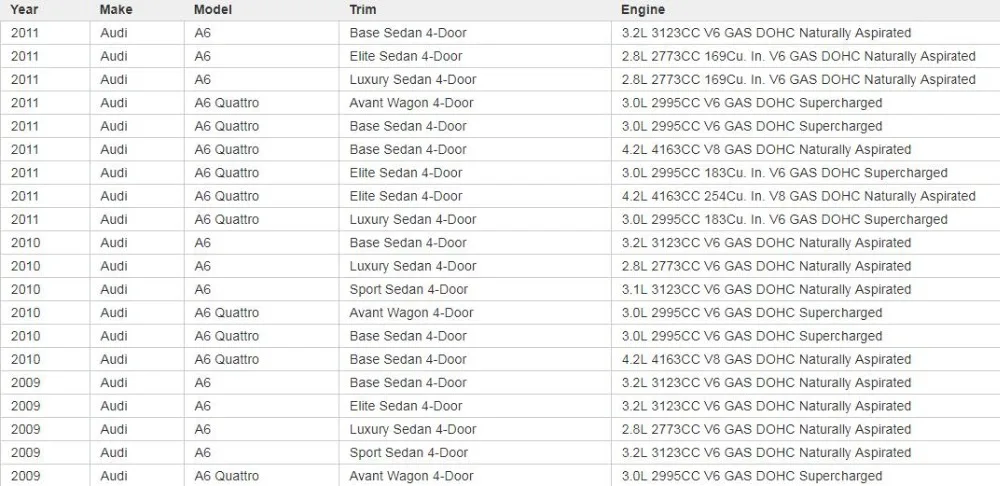Click the Trim column header
1000x486 pixels.
pyautogui.click(x=475, y=10)
